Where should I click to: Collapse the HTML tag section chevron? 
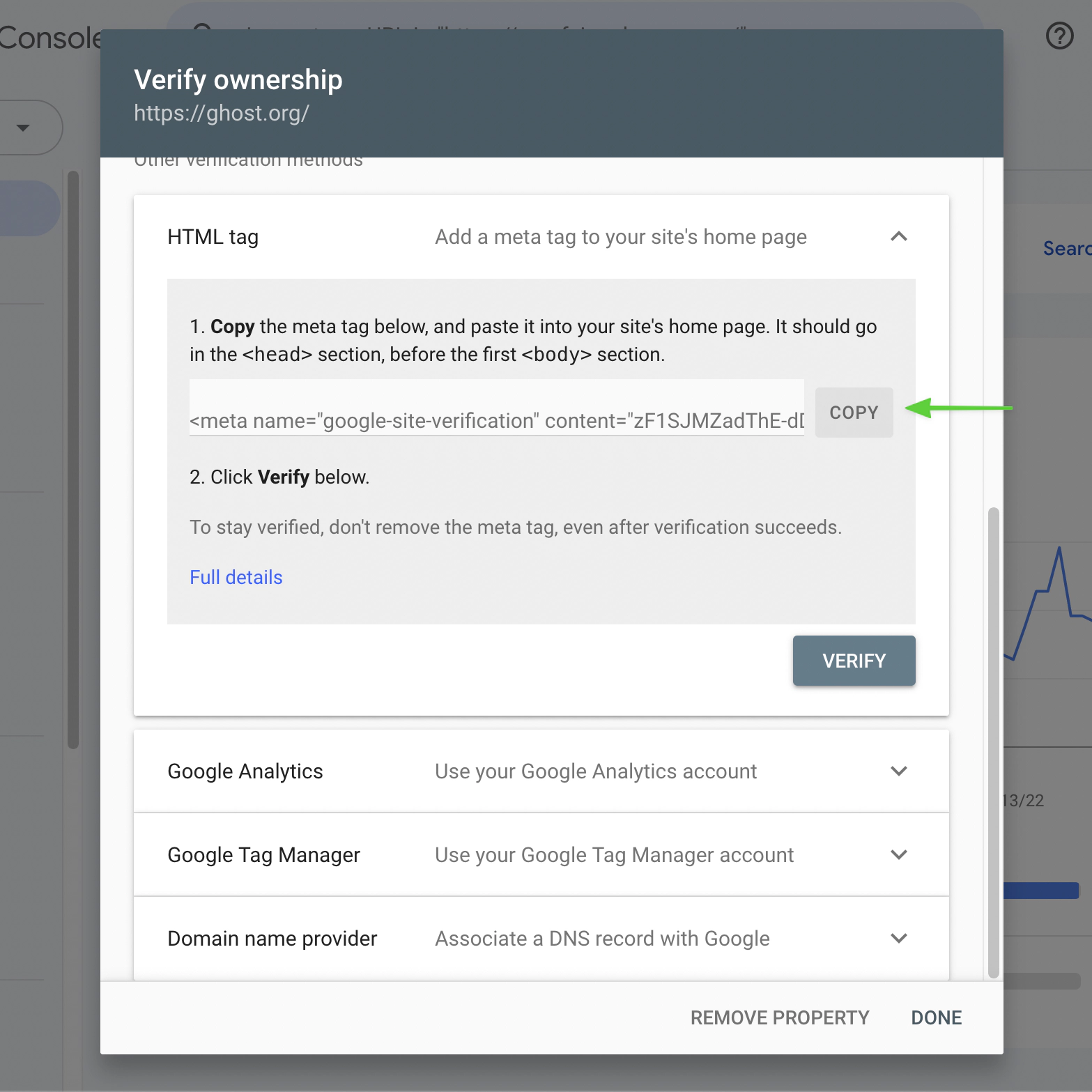[x=898, y=237]
